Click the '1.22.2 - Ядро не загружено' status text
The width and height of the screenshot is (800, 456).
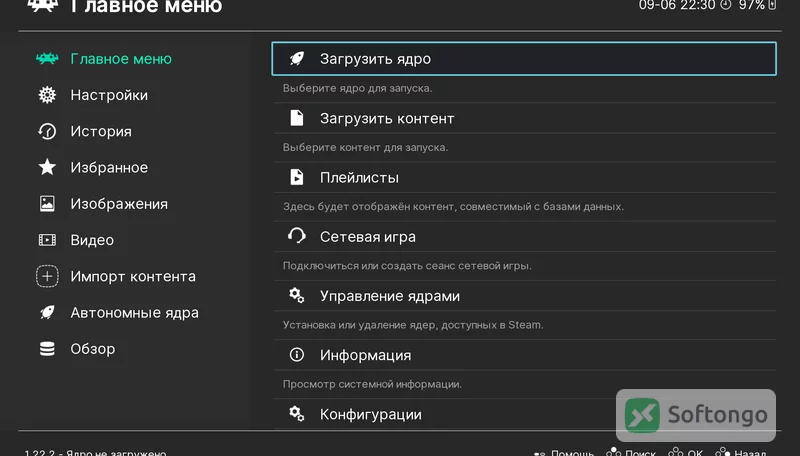[x=95, y=452]
